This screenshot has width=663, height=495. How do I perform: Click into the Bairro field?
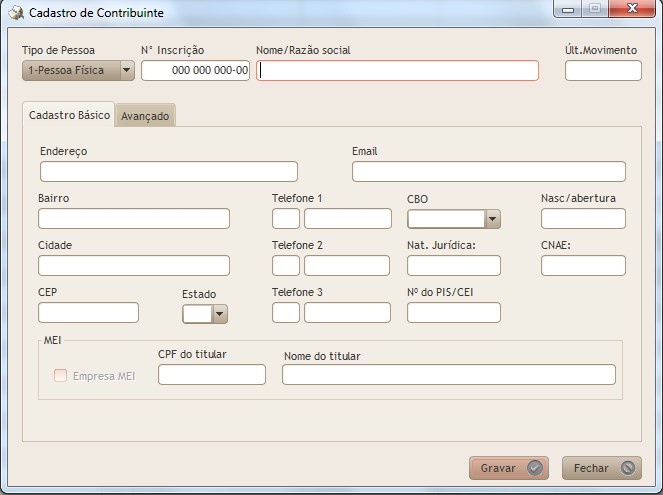[134, 218]
